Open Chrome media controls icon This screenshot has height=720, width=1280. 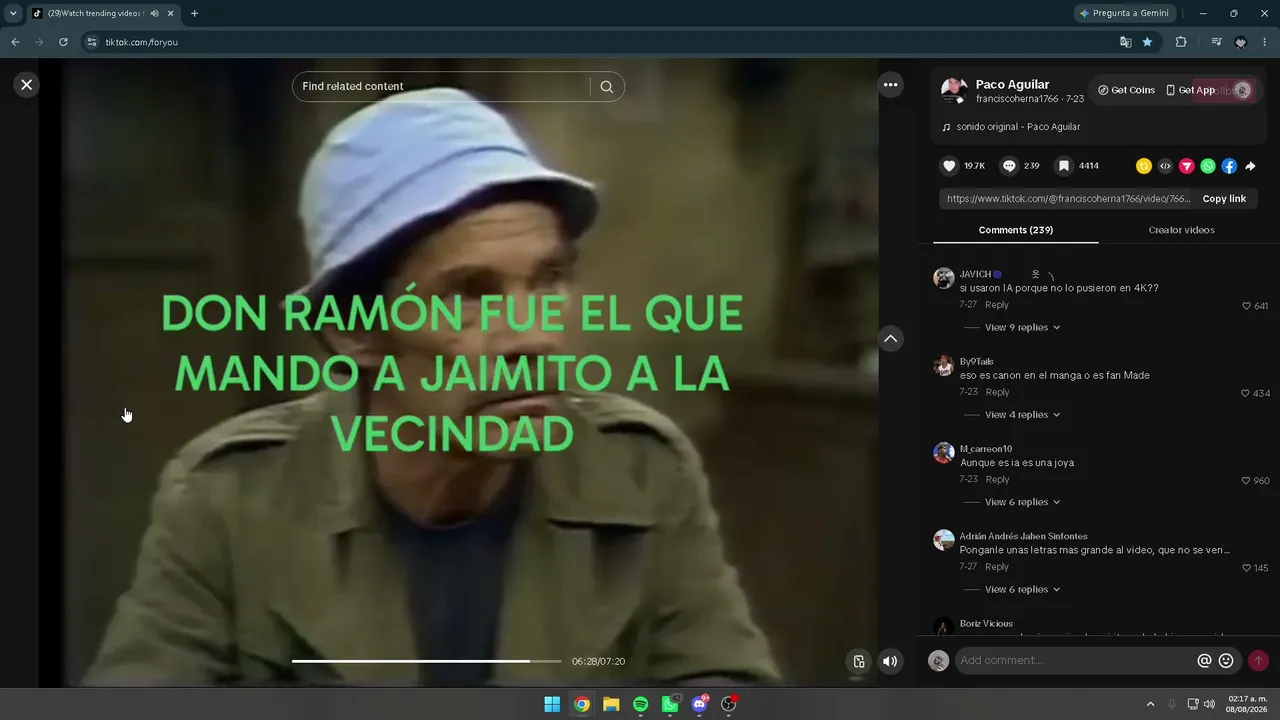(1216, 42)
